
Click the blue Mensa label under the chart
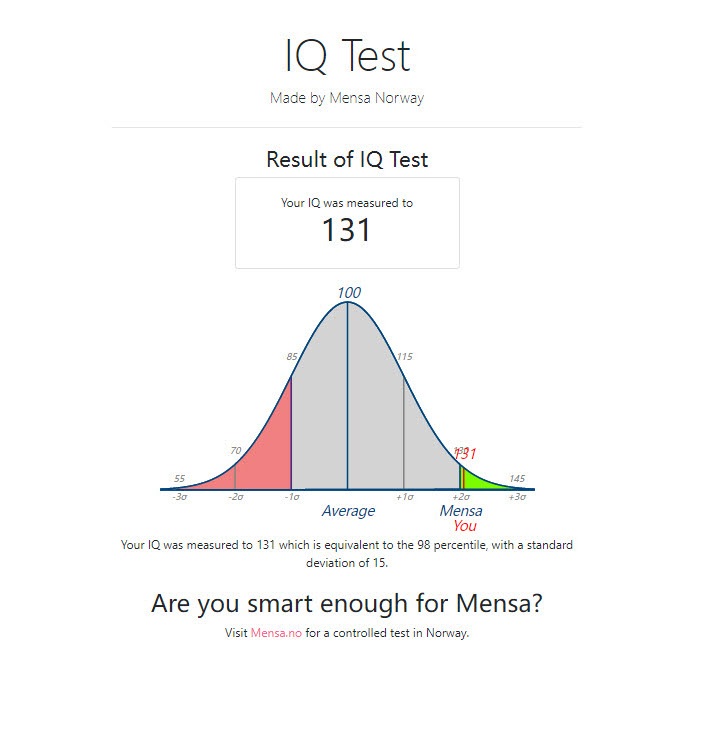(461, 511)
